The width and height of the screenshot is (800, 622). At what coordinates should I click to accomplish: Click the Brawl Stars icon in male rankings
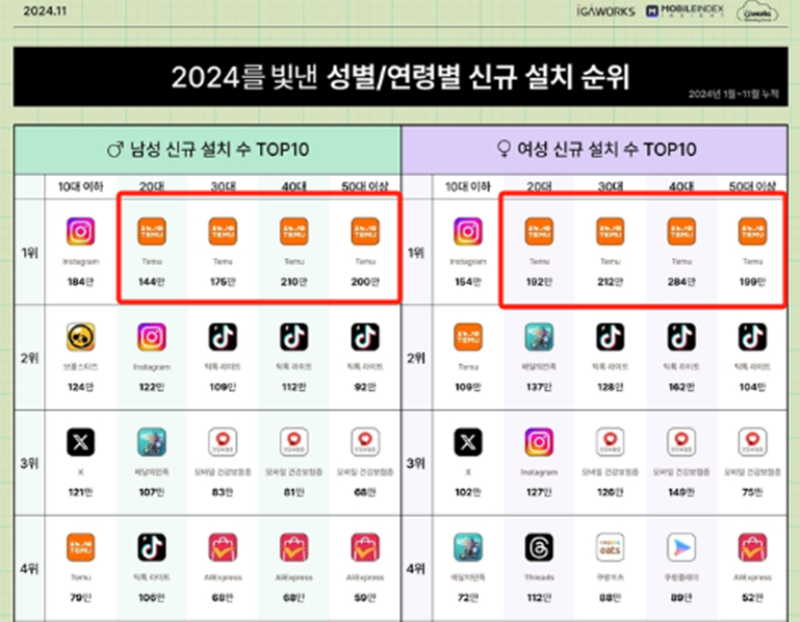[81, 337]
